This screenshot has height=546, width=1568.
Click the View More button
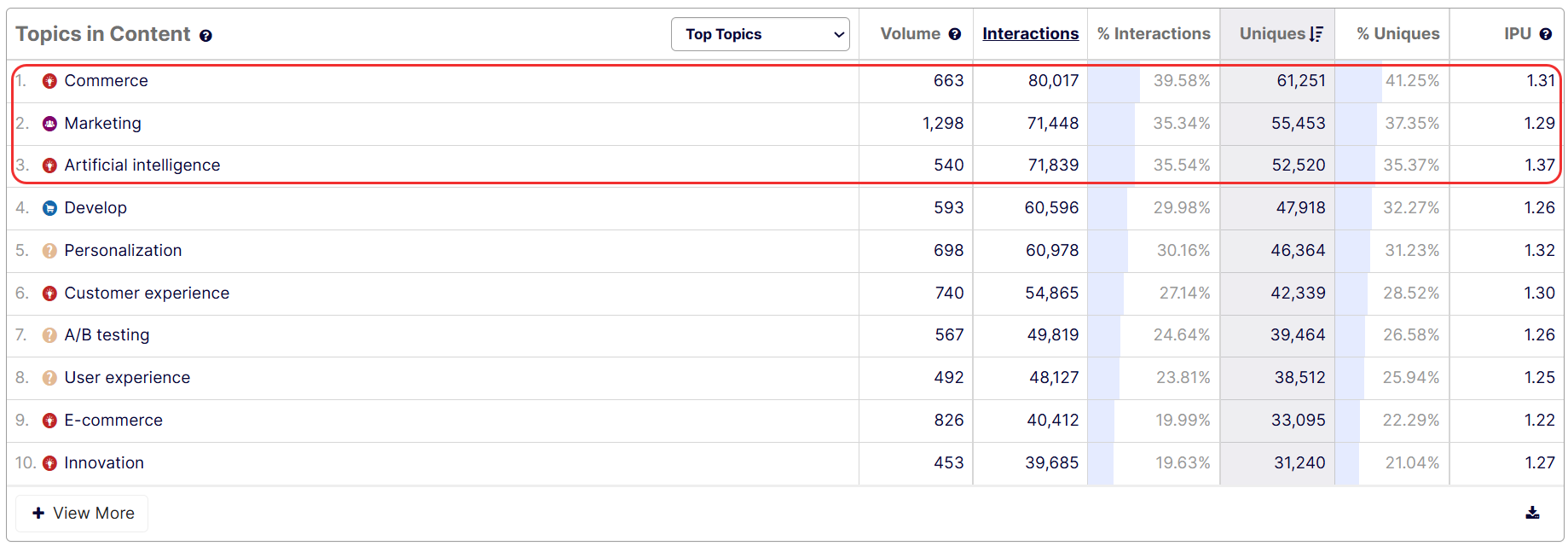pos(83,514)
